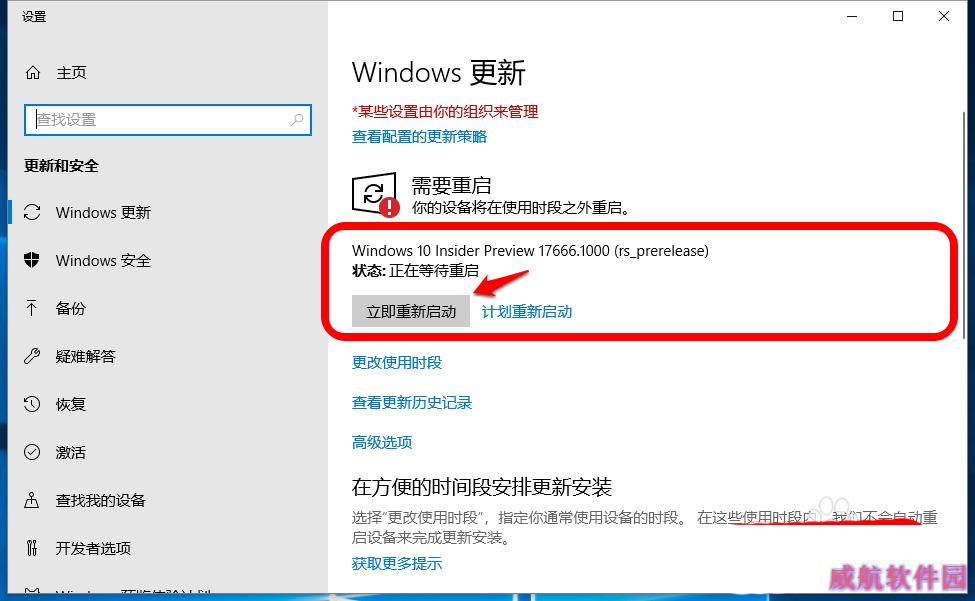Open the 查找我的设备 person icon
Screen dimensions: 975x601
pyautogui.click(x=32, y=500)
